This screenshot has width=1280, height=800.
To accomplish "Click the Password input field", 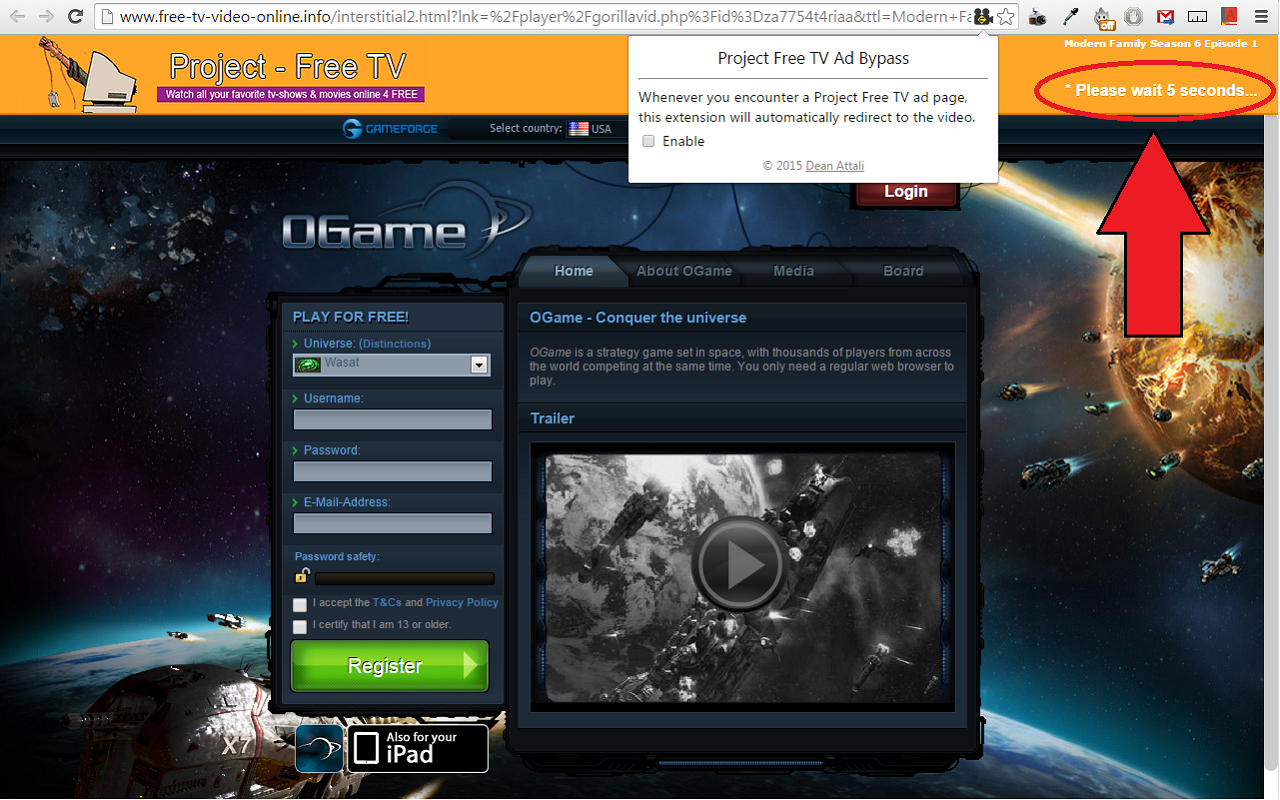I will click(392, 471).
